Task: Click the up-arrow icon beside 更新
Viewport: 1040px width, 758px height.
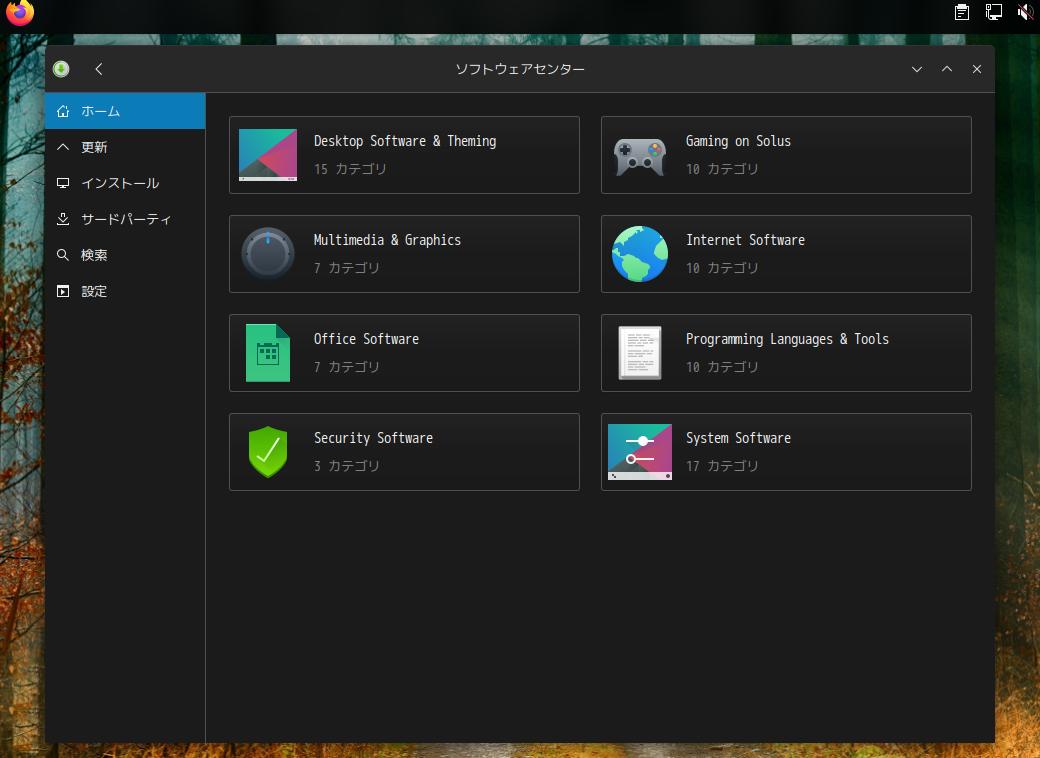Action: click(x=63, y=147)
